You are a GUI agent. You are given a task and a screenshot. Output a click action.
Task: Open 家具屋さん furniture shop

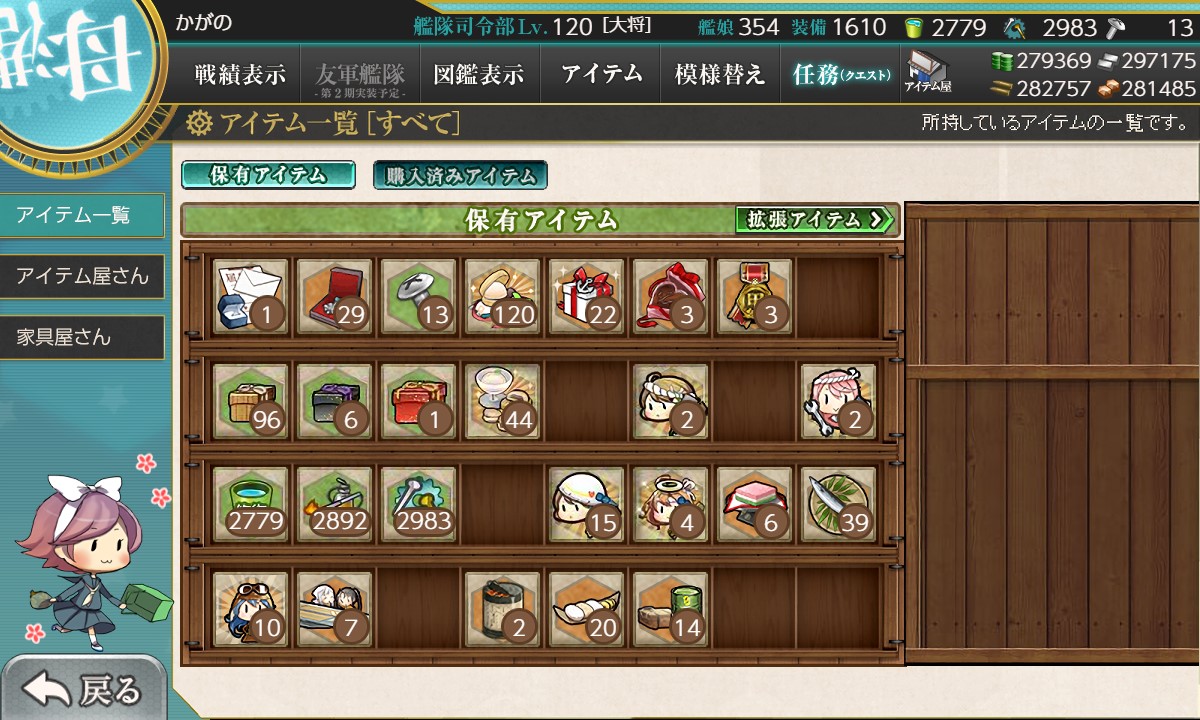[x=82, y=338]
